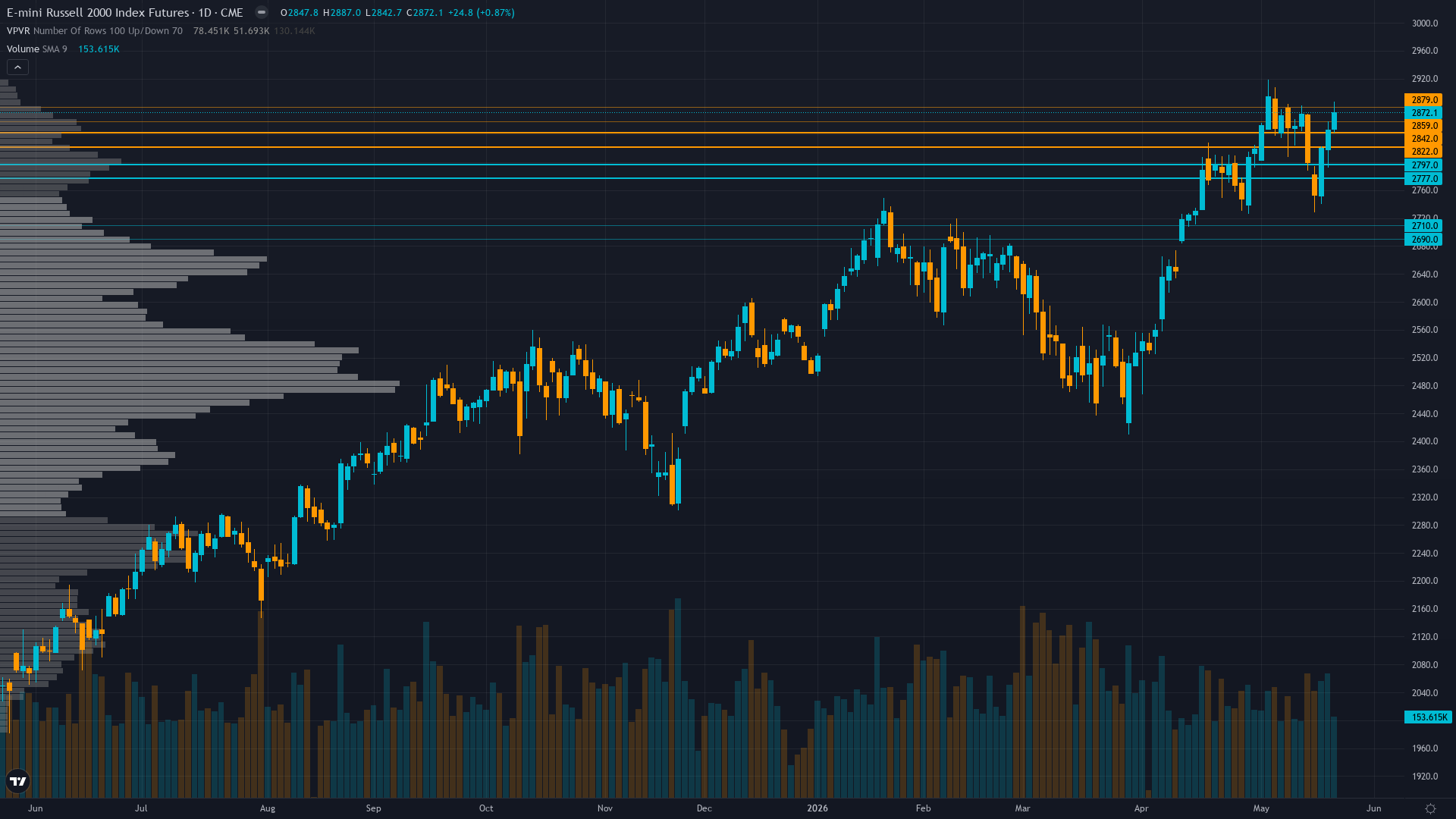Click the 2026 year label on time axis
This screenshot has height=819, width=1456.
click(817, 808)
